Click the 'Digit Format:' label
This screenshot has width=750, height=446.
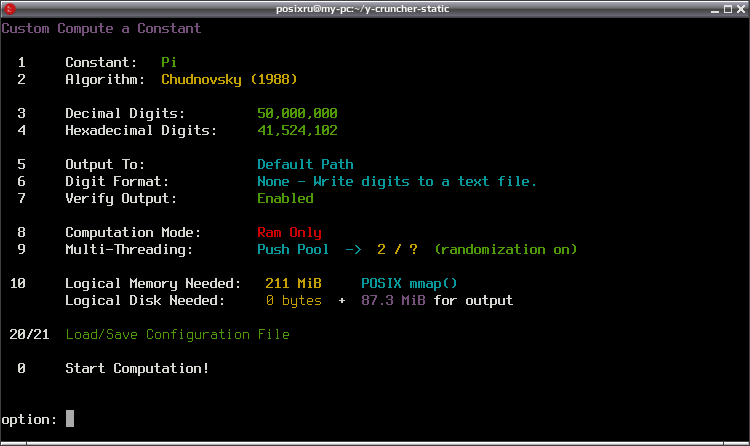tap(117, 182)
